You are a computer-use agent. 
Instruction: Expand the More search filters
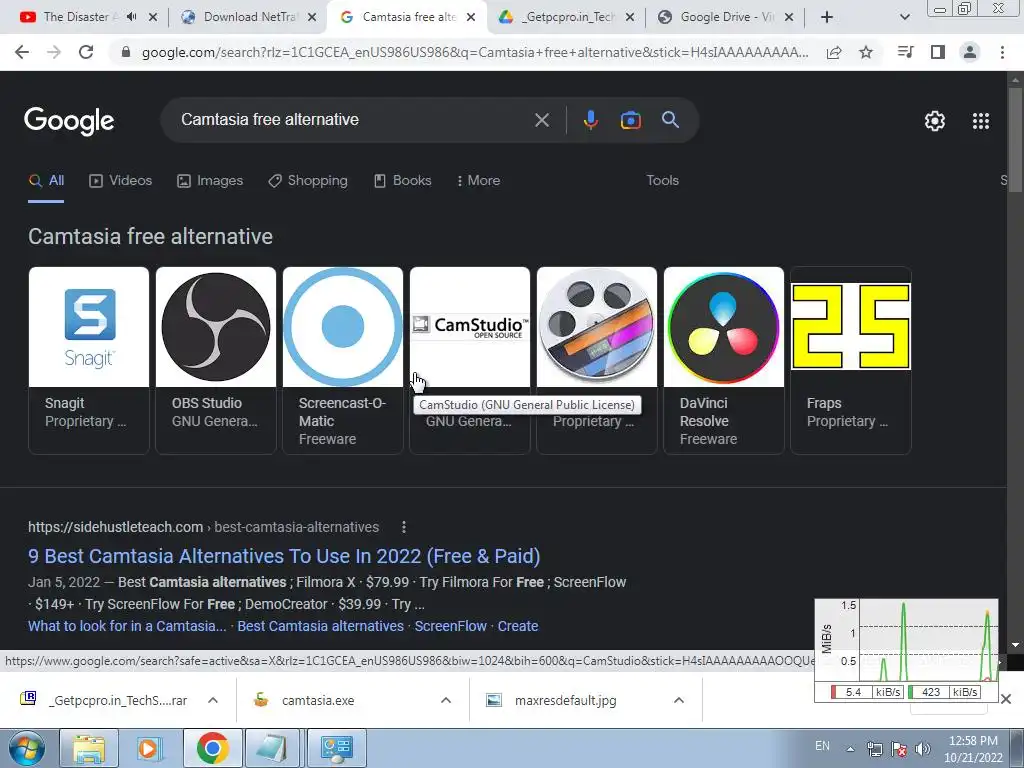(479, 180)
